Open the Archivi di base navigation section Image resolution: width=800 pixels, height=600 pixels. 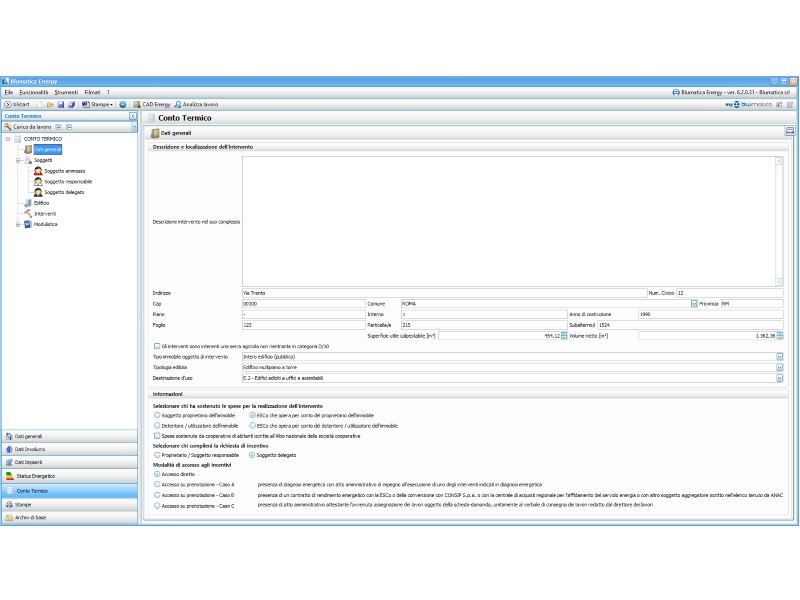[x=69, y=517]
